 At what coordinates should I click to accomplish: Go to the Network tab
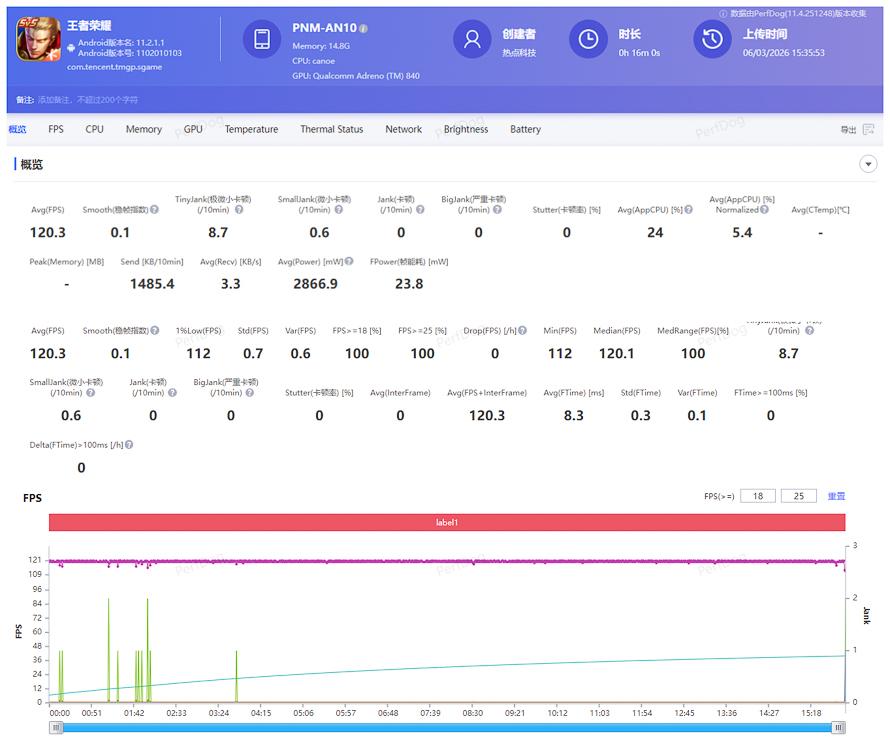pyautogui.click(x=403, y=130)
